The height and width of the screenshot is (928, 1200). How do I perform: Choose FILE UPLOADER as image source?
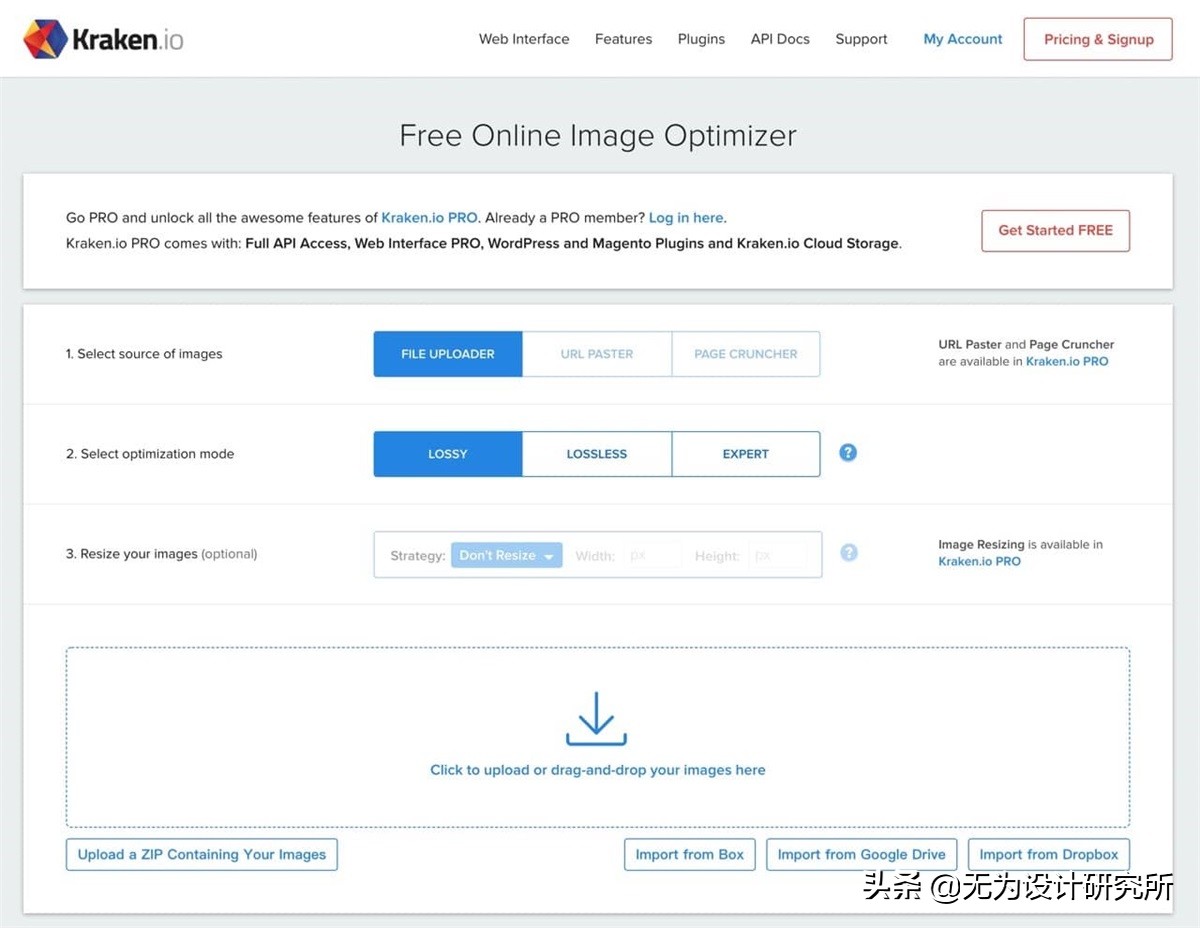click(x=447, y=354)
